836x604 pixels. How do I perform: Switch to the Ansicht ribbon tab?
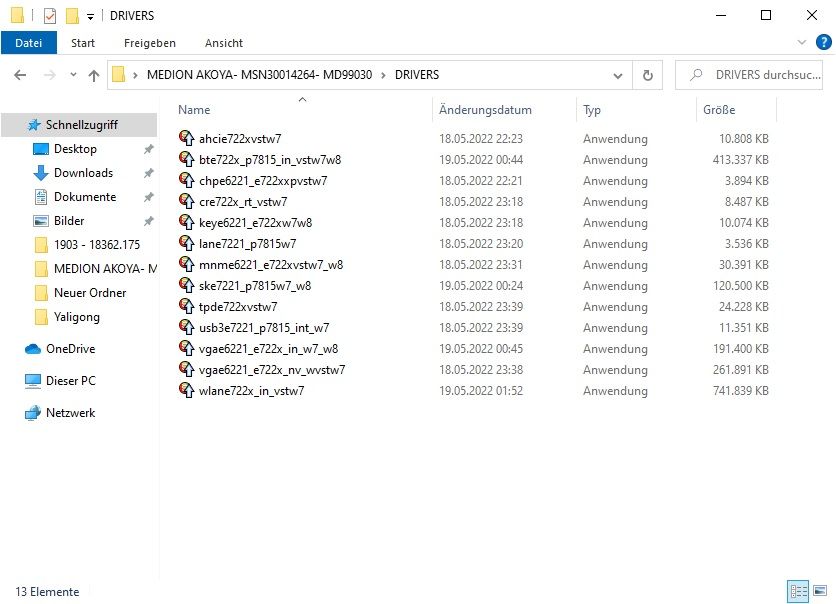click(x=224, y=43)
